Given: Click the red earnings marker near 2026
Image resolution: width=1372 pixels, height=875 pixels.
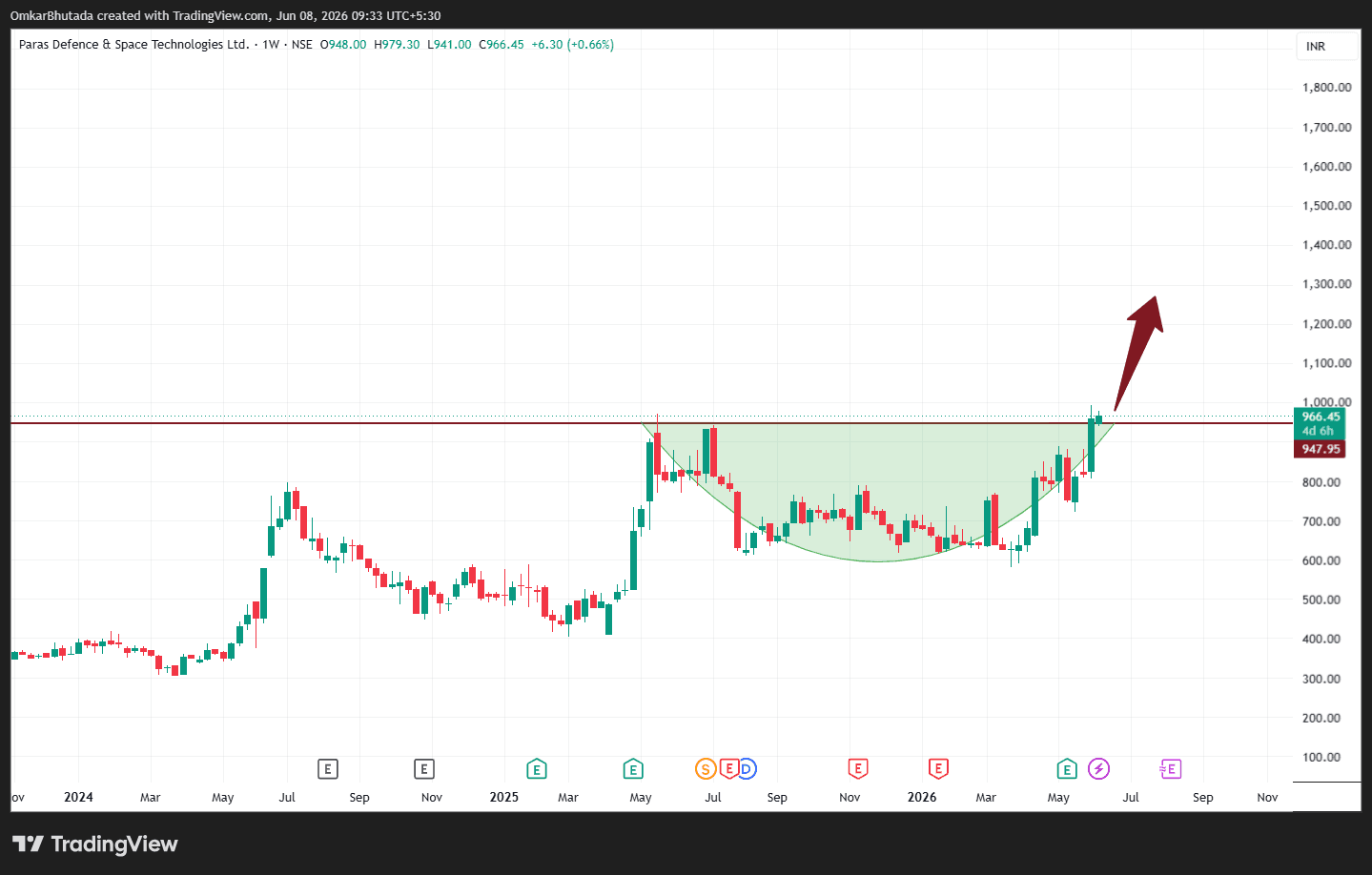Looking at the screenshot, I should tap(938, 769).
